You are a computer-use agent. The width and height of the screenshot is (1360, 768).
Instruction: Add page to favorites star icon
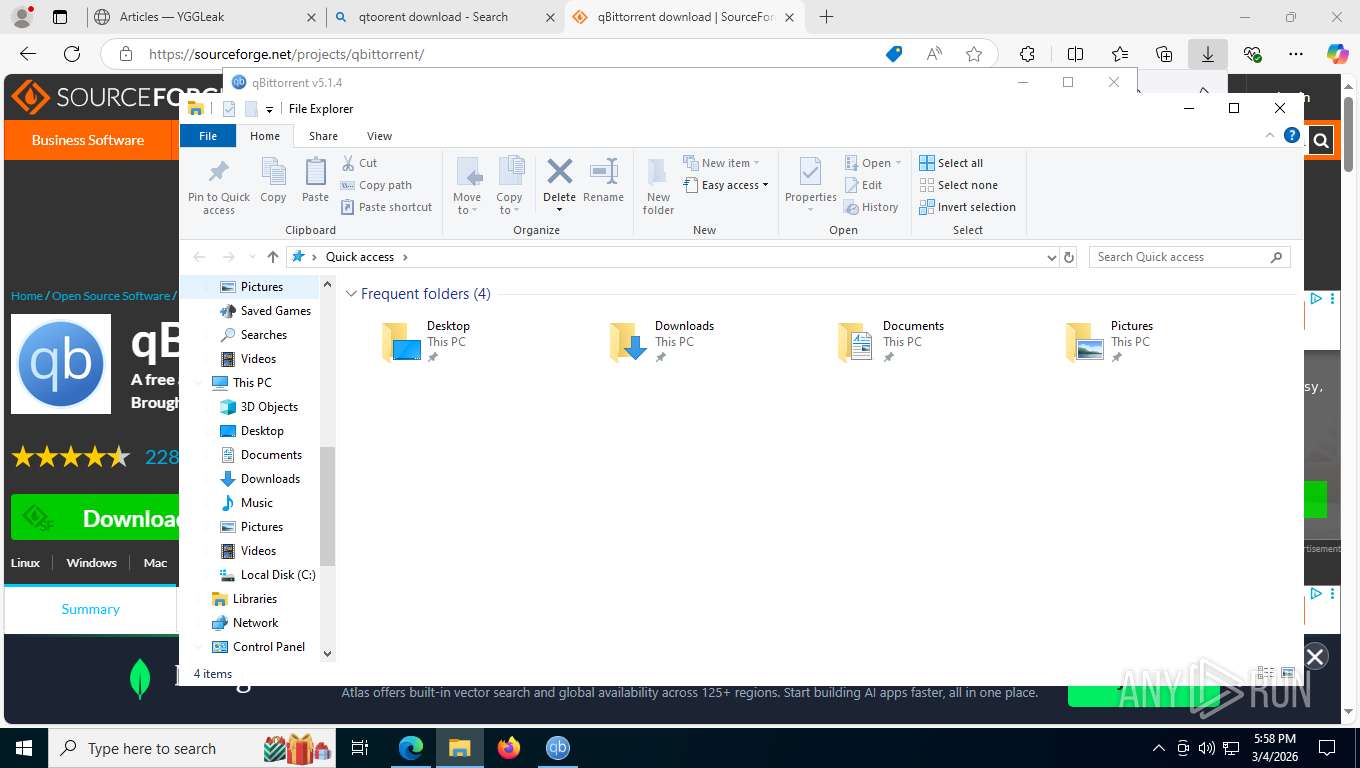pyautogui.click(x=974, y=54)
